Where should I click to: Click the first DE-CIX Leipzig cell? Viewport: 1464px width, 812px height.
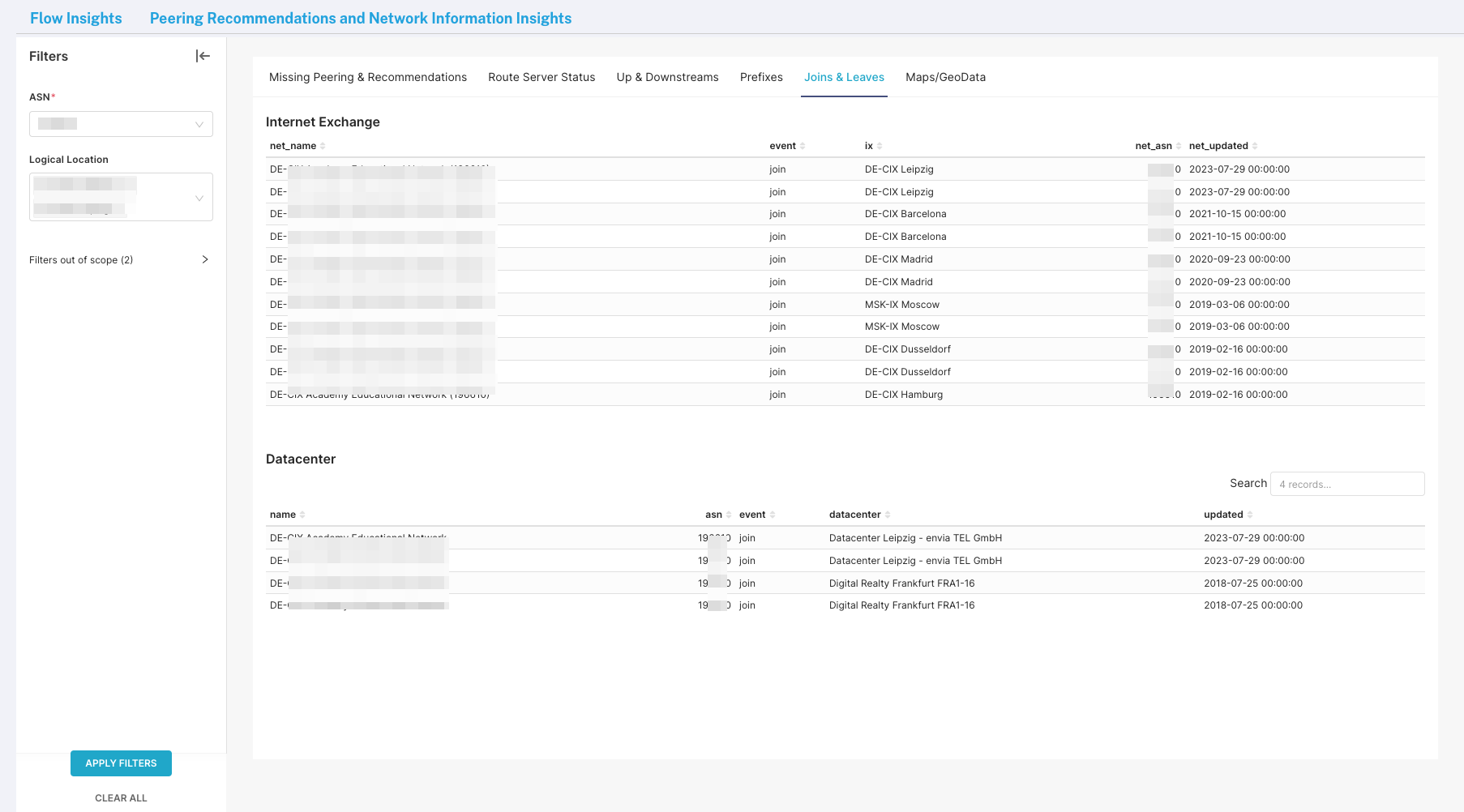(899, 169)
